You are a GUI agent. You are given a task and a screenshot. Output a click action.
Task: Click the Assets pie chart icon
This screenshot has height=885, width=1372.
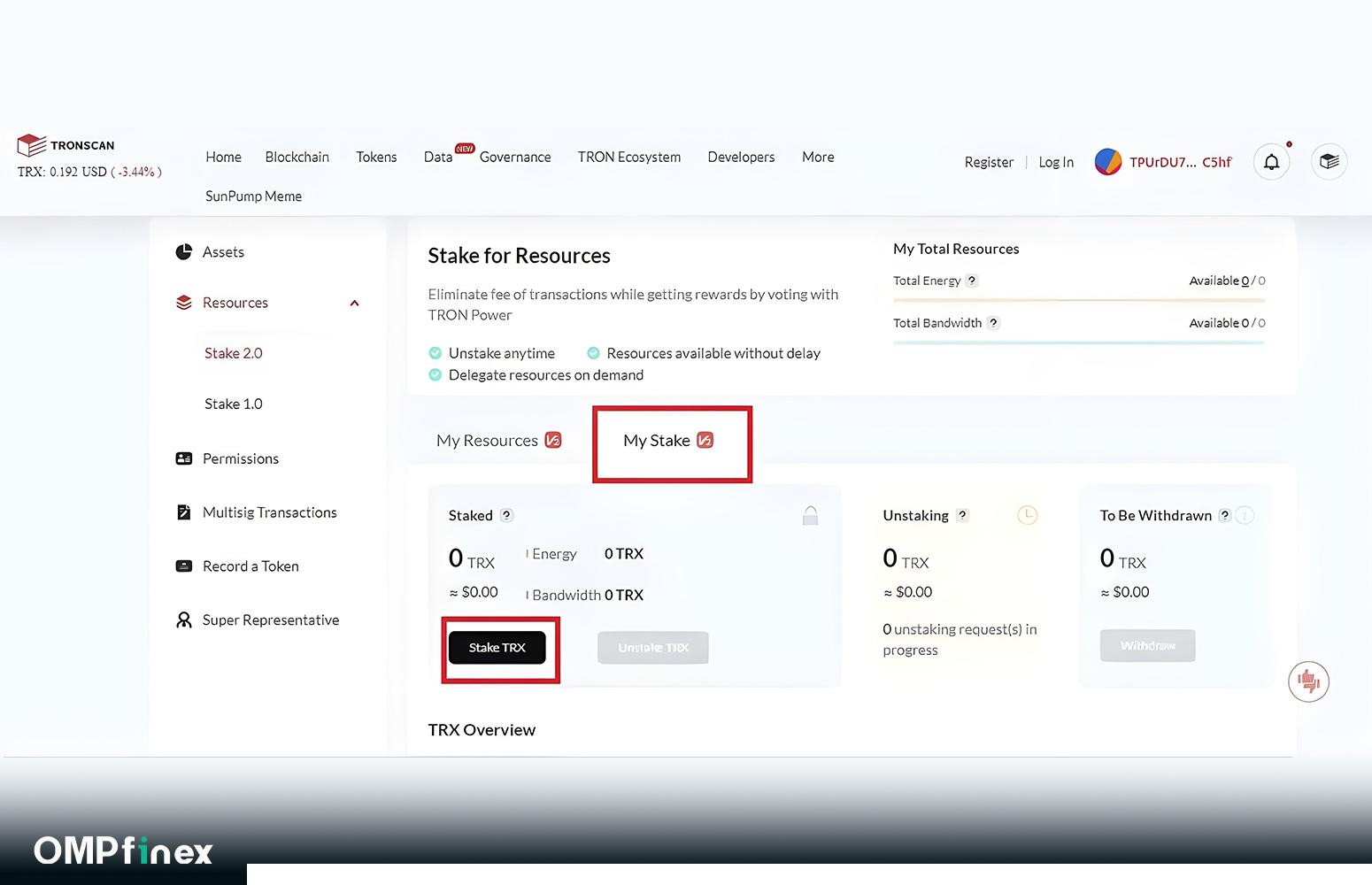[184, 252]
